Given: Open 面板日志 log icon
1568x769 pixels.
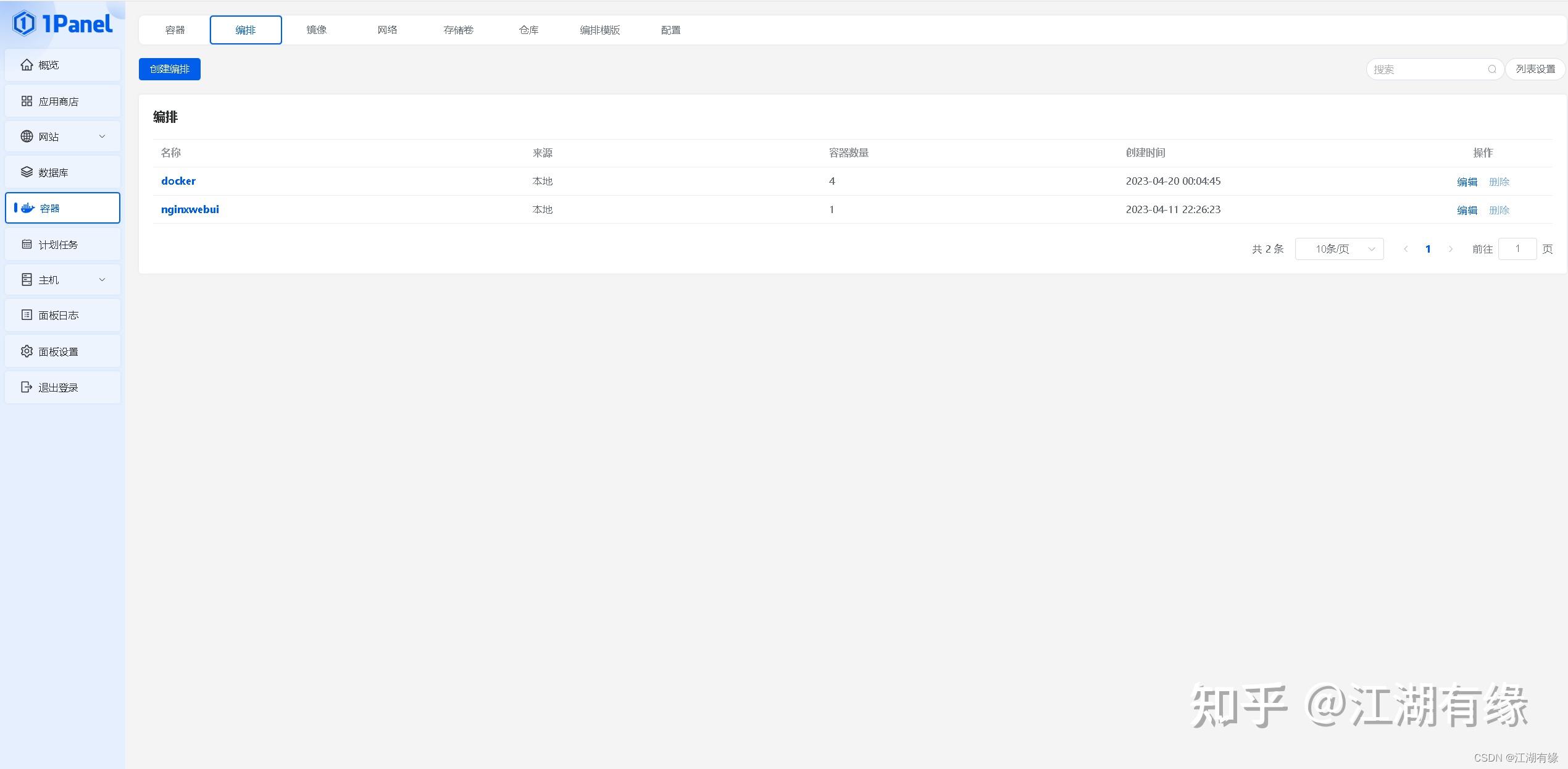Looking at the screenshot, I should [27, 315].
